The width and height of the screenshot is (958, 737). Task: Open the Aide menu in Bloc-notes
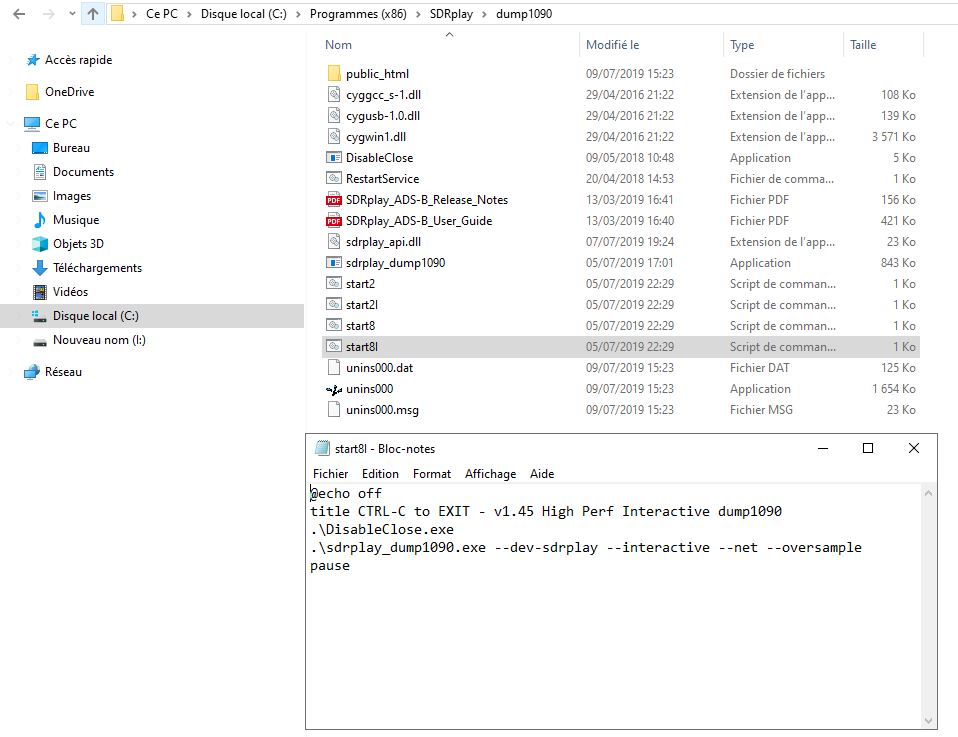(x=541, y=474)
